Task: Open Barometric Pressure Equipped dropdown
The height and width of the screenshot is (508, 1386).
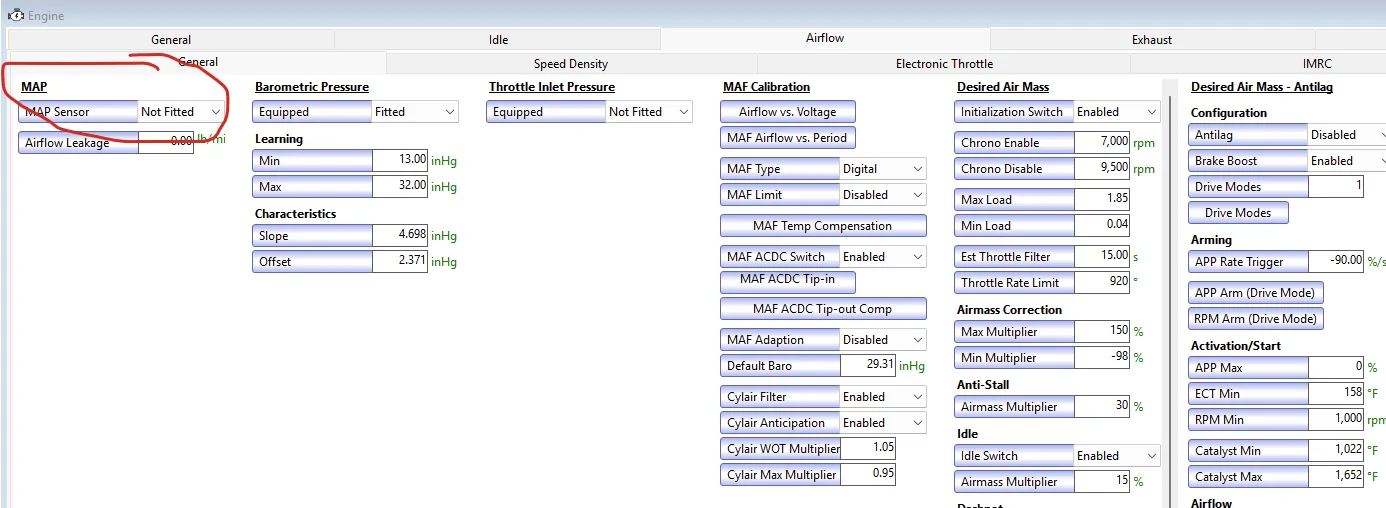Action: tap(415, 112)
